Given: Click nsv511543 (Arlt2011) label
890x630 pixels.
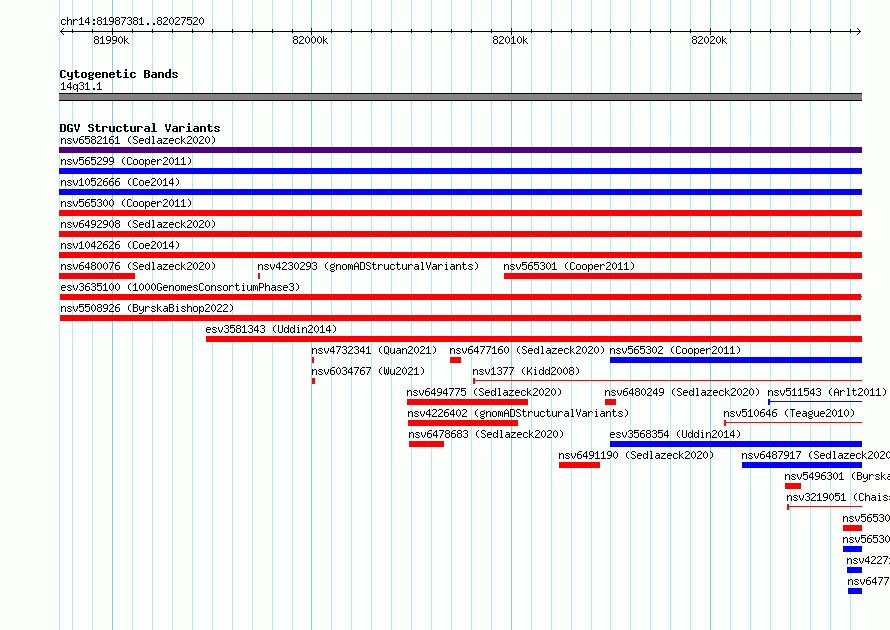Looking at the screenshot, I should pos(826,392).
